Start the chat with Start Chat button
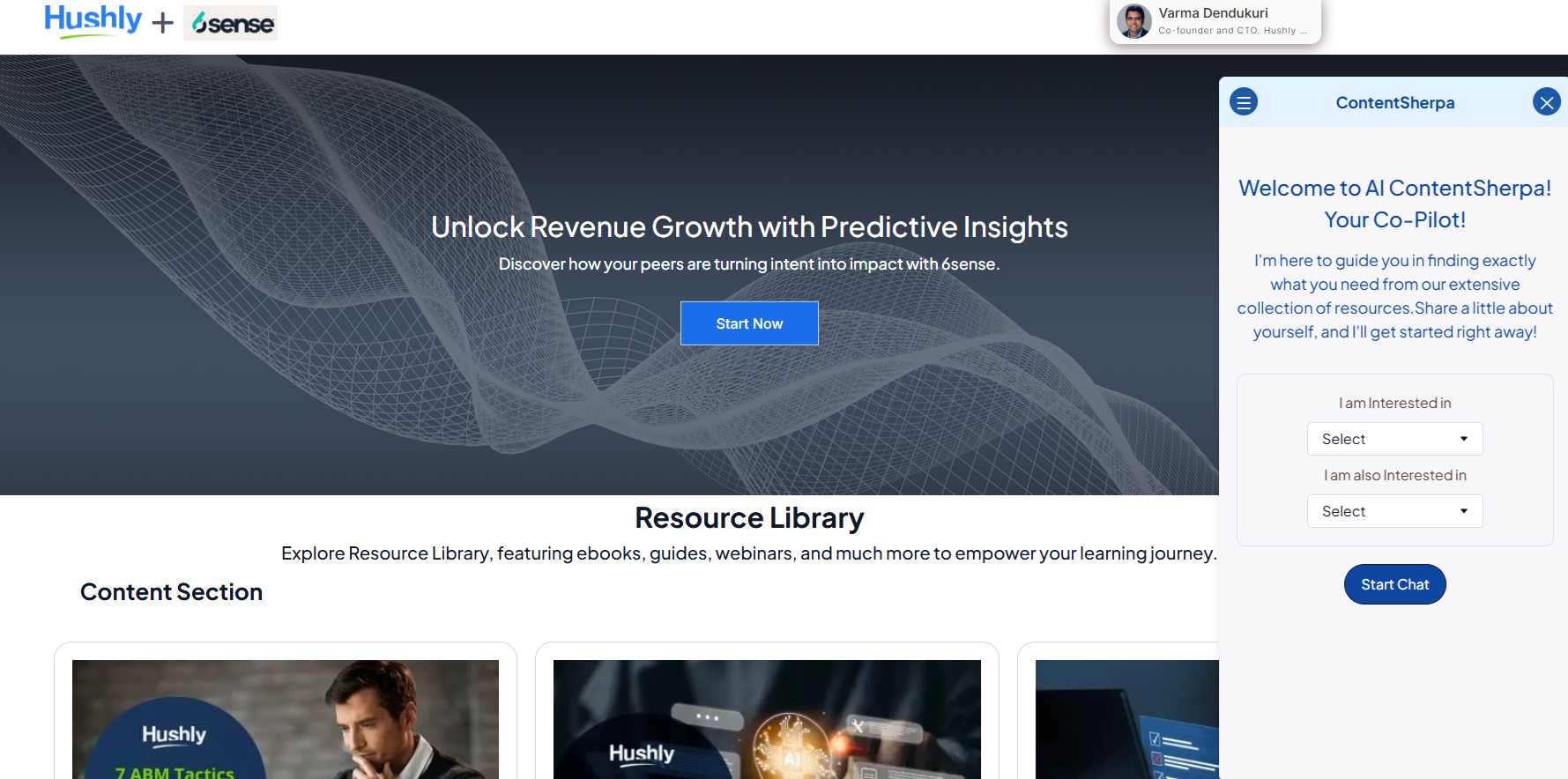 click(1394, 584)
